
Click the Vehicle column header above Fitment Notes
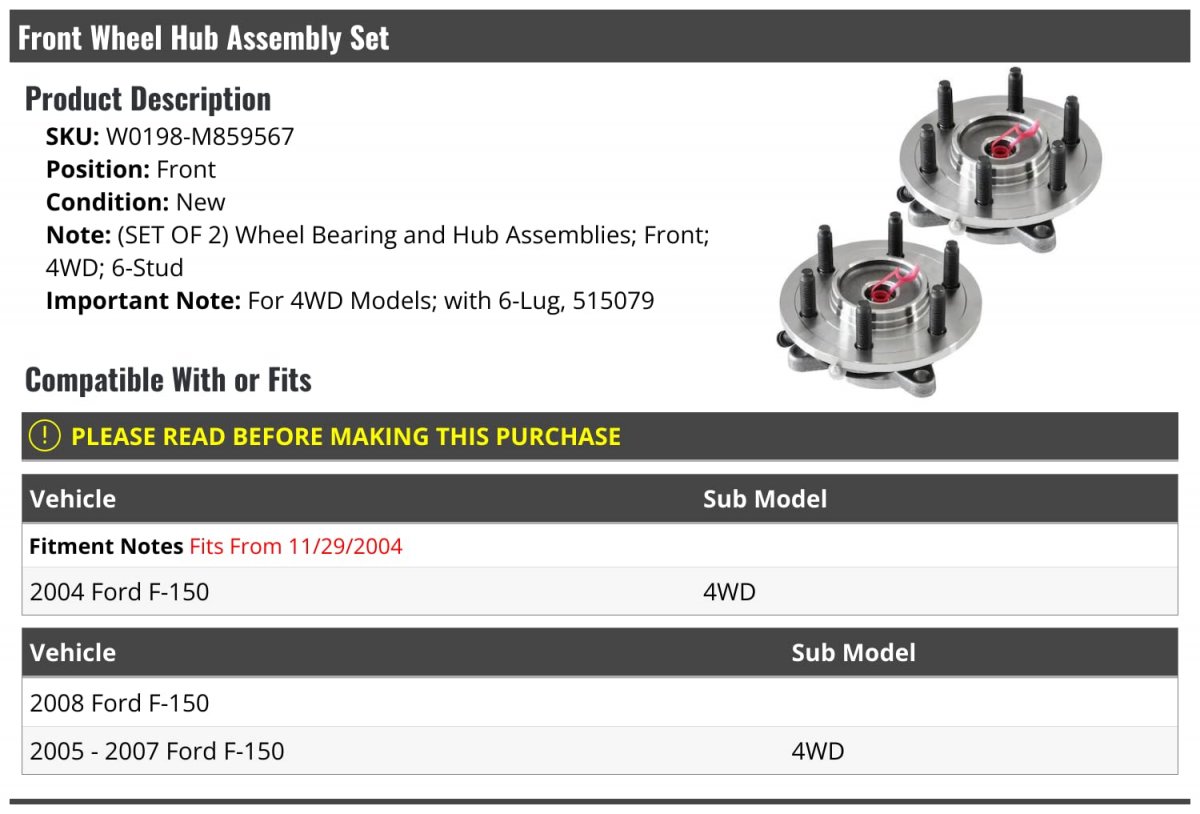(73, 499)
